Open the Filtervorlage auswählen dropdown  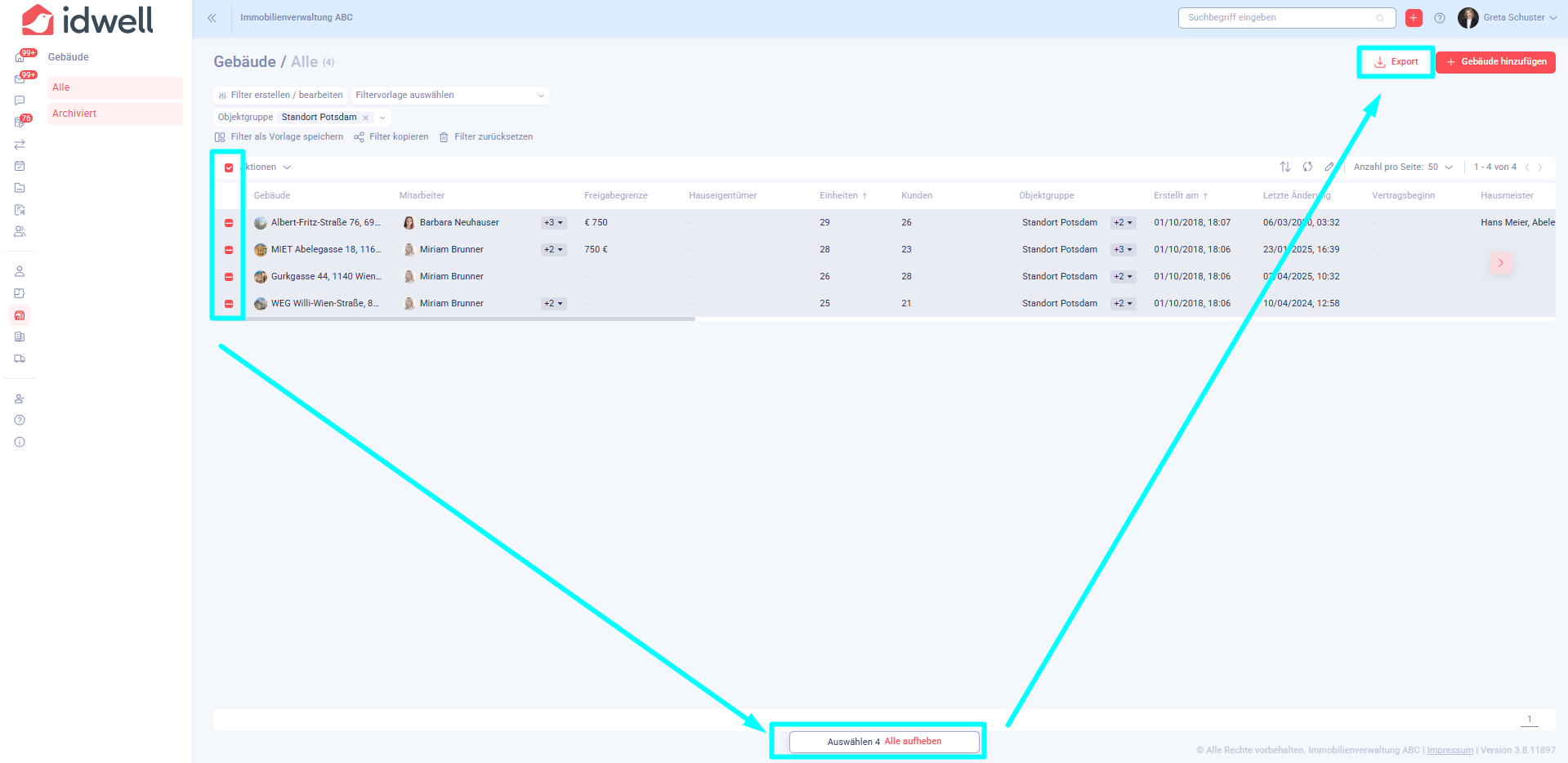pyautogui.click(x=449, y=96)
